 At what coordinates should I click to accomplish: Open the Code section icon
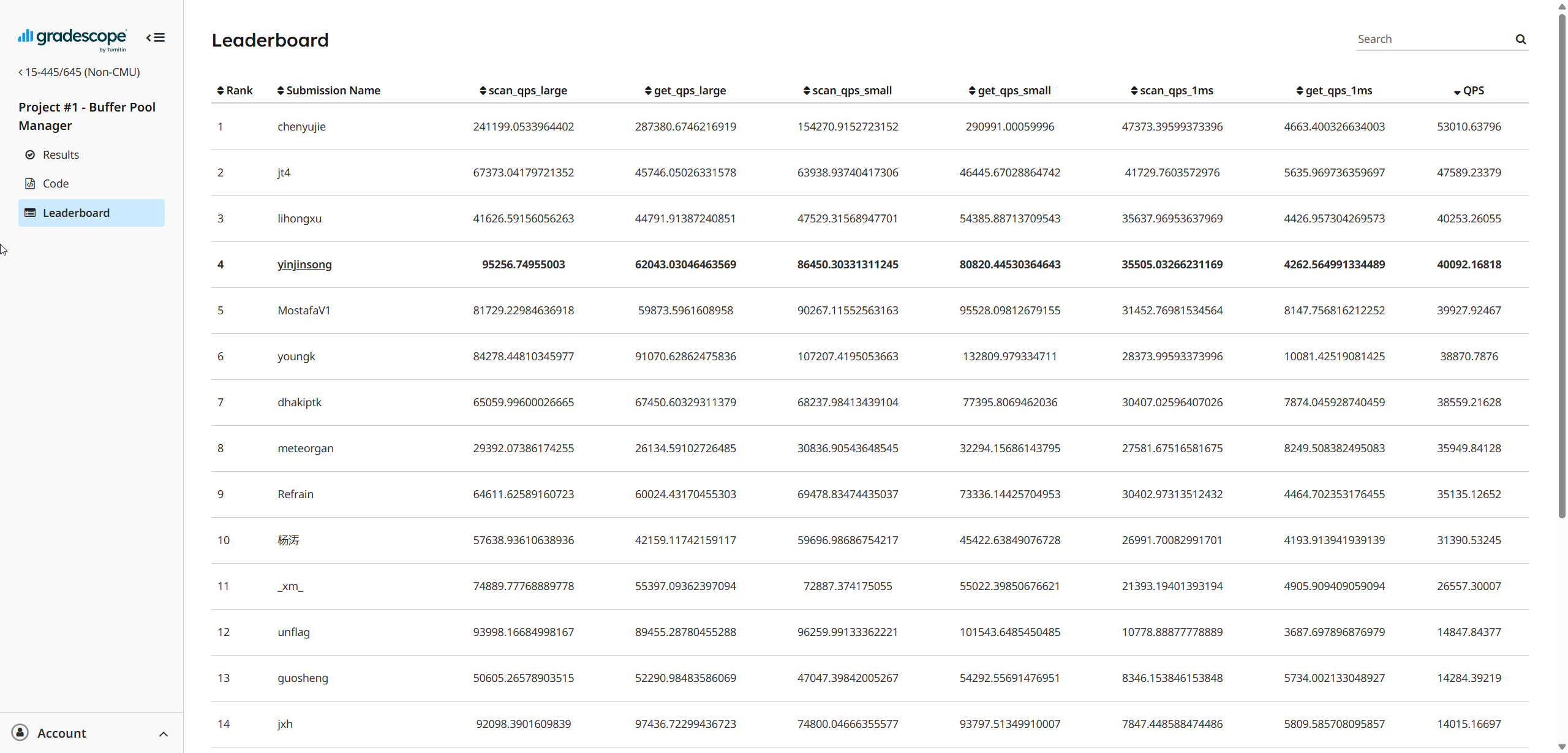click(30, 183)
